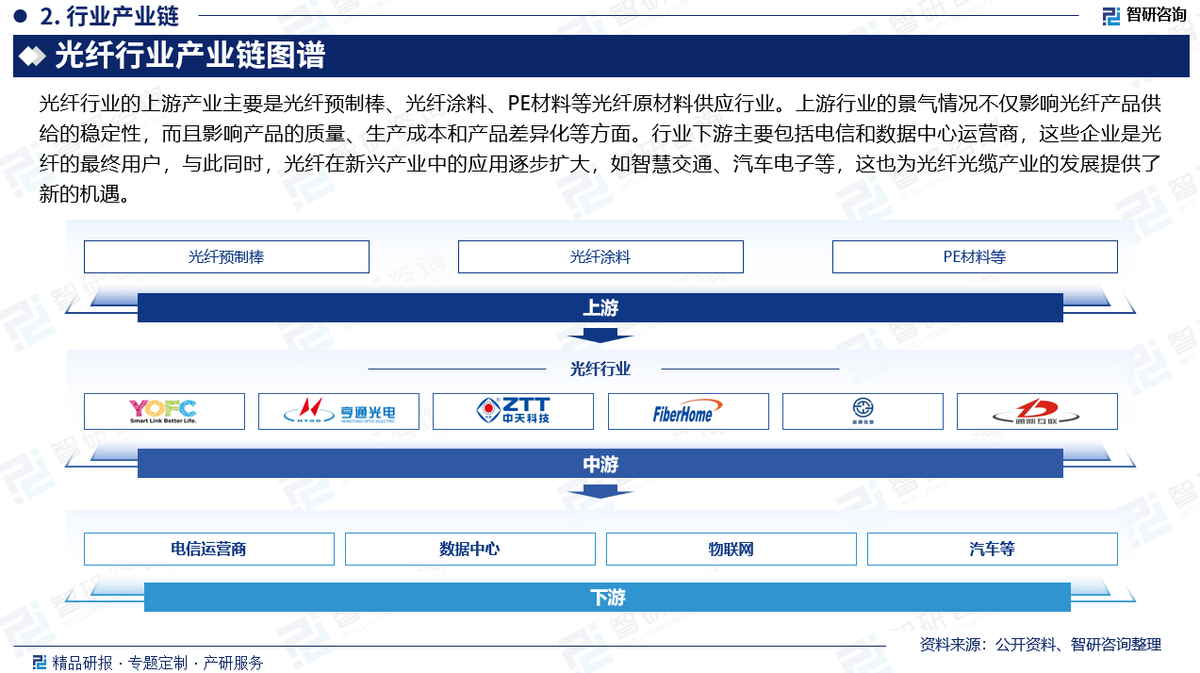Click the 电信运营商 box
Viewport: 1200px width, 673px height.
(x=209, y=549)
